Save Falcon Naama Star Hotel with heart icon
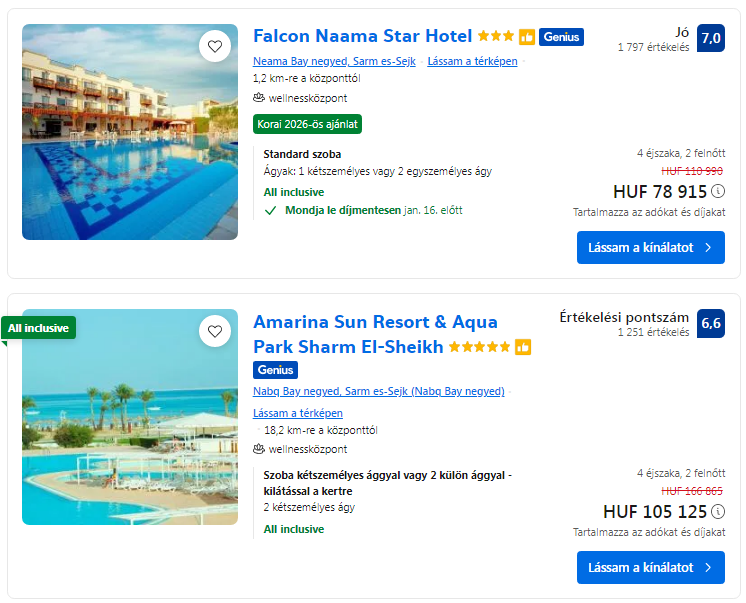The image size is (746, 603). click(x=214, y=46)
